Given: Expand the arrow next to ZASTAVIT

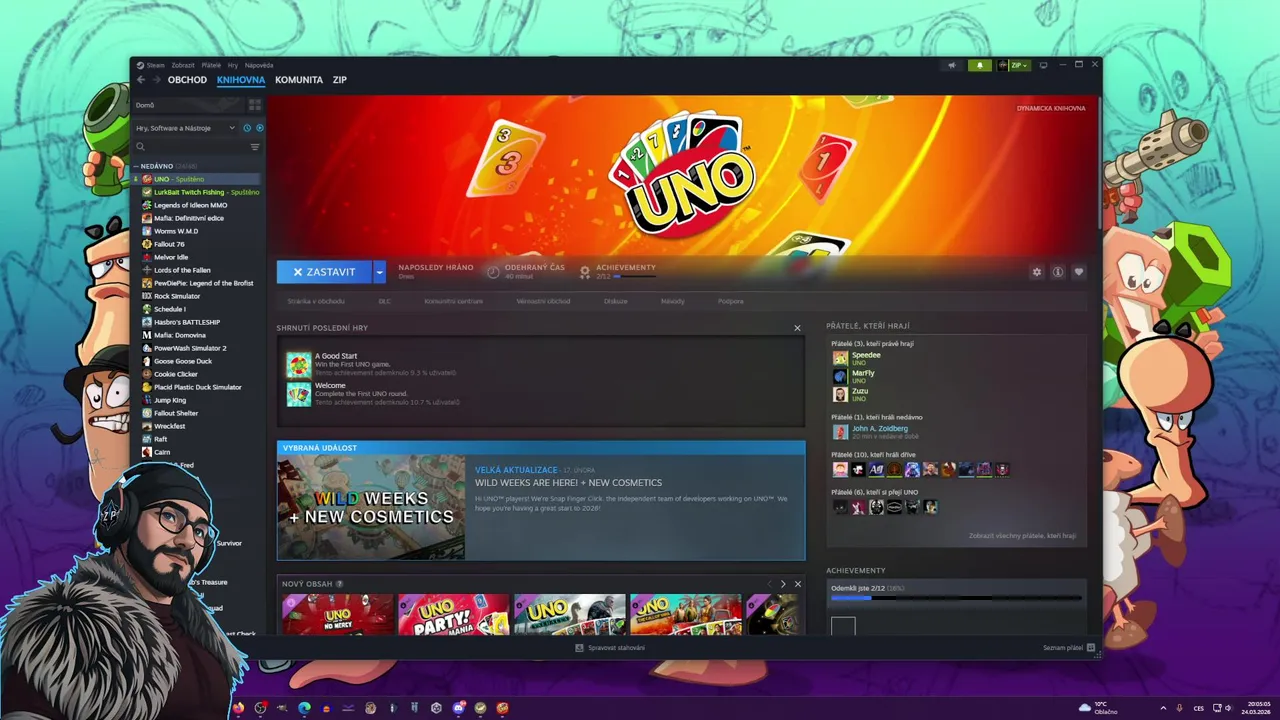Looking at the screenshot, I should (x=379, y=272).
